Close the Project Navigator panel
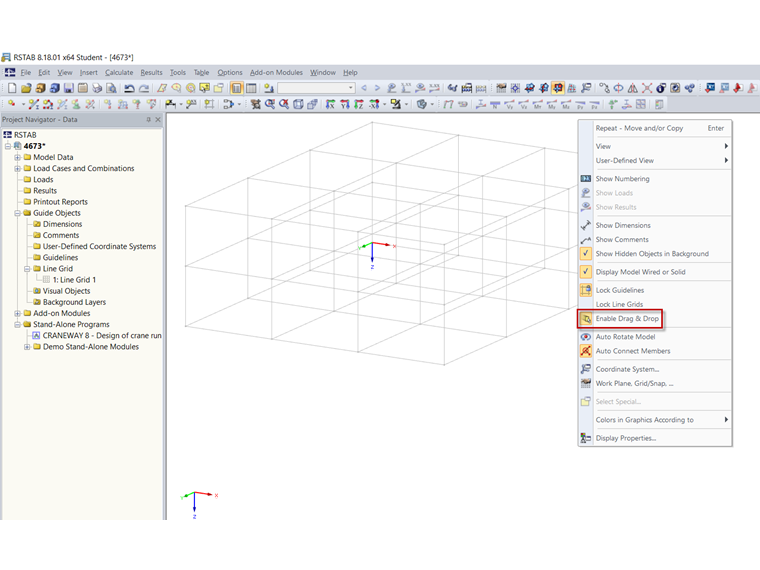 tap(158, 120)
